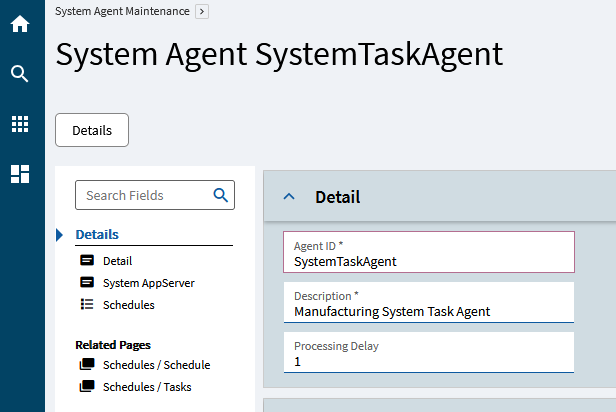Screen dimensions: 616x412
Task: Click the System Agent Maintenance breadcrumb
Action: coord(122,11)
